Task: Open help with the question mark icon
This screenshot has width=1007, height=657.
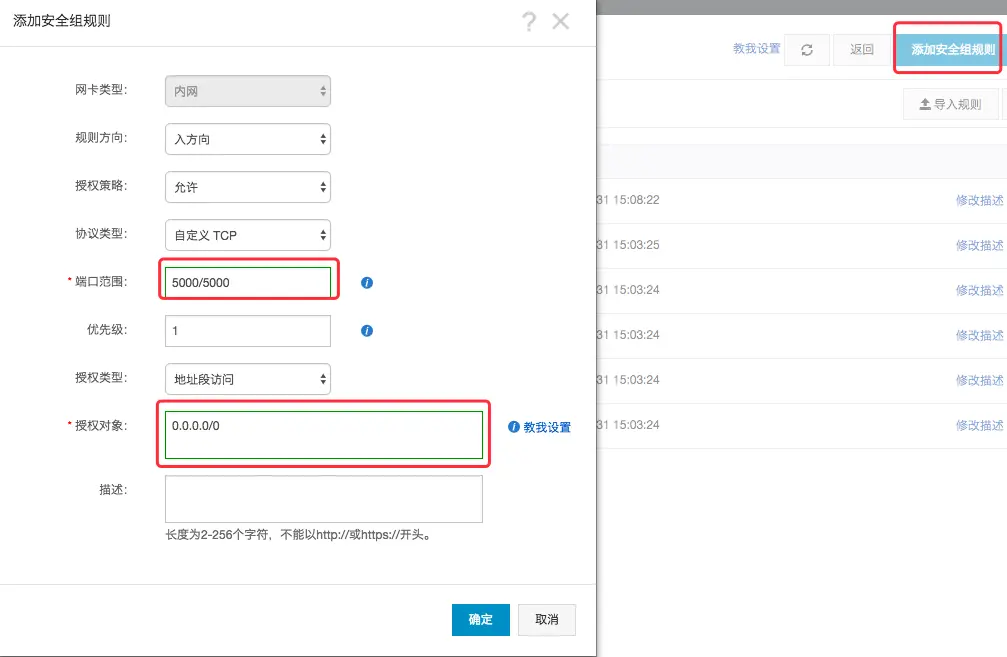Action: tap(529, 21)
